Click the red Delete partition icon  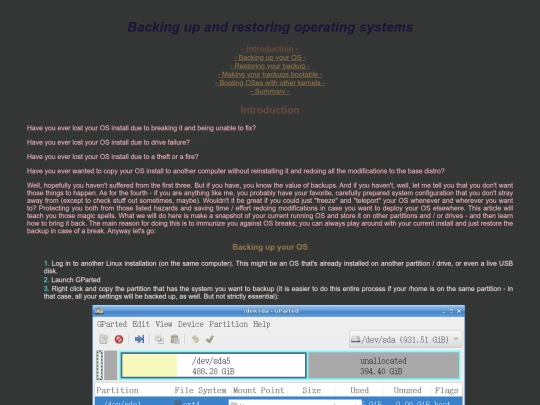coord(119,339)
